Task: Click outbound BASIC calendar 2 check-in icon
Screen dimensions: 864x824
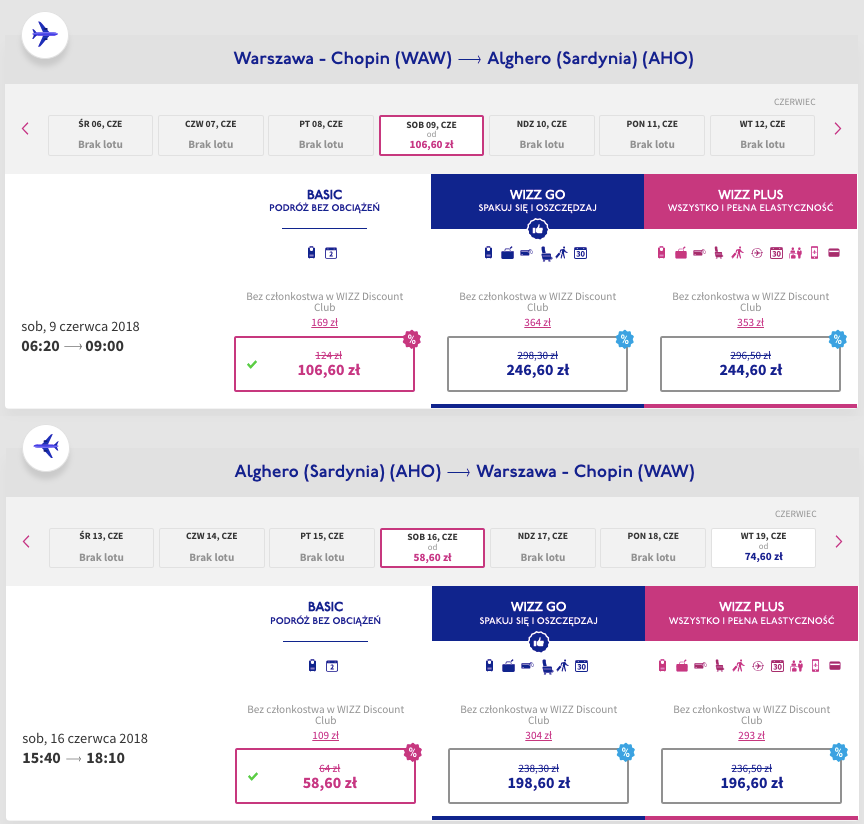Action: coord(331,253)
